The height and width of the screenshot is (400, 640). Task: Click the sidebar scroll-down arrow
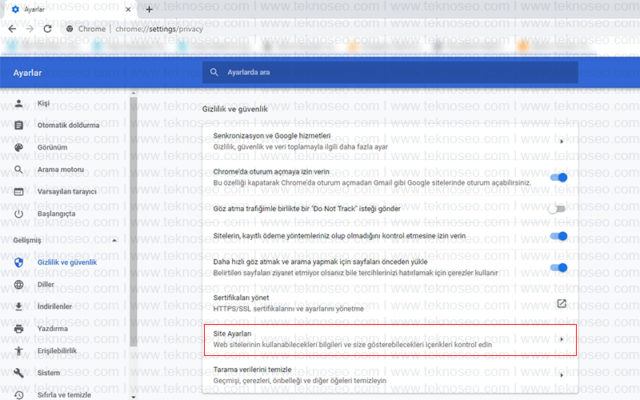point(133,397)
